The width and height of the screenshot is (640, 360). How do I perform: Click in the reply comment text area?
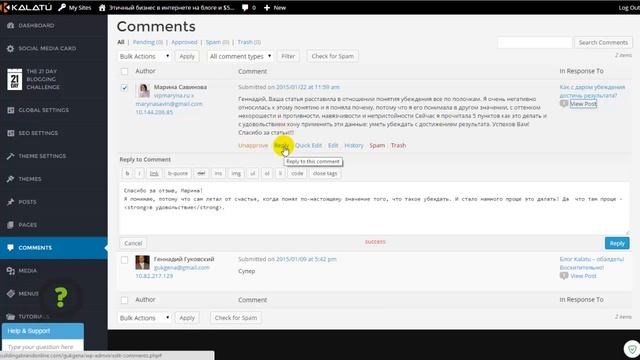point(374,209)
